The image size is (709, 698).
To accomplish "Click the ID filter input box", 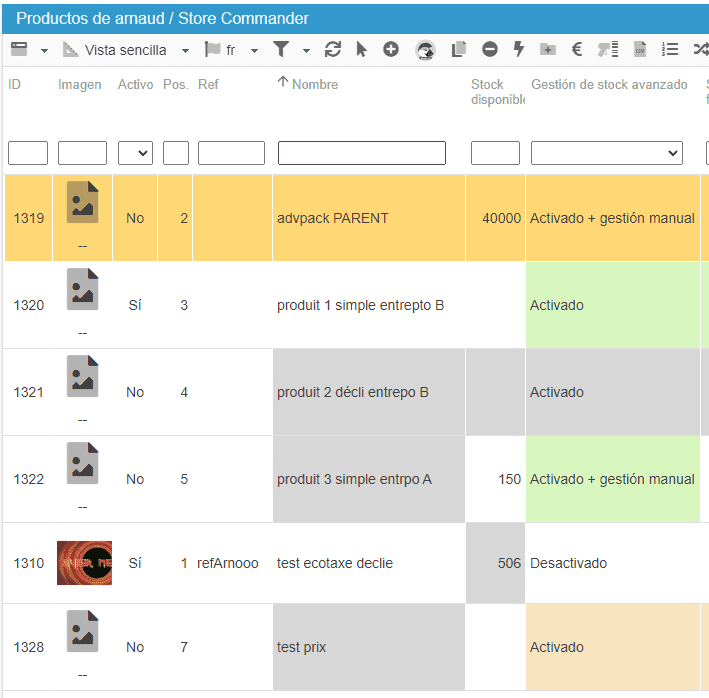I will point(28,153).
